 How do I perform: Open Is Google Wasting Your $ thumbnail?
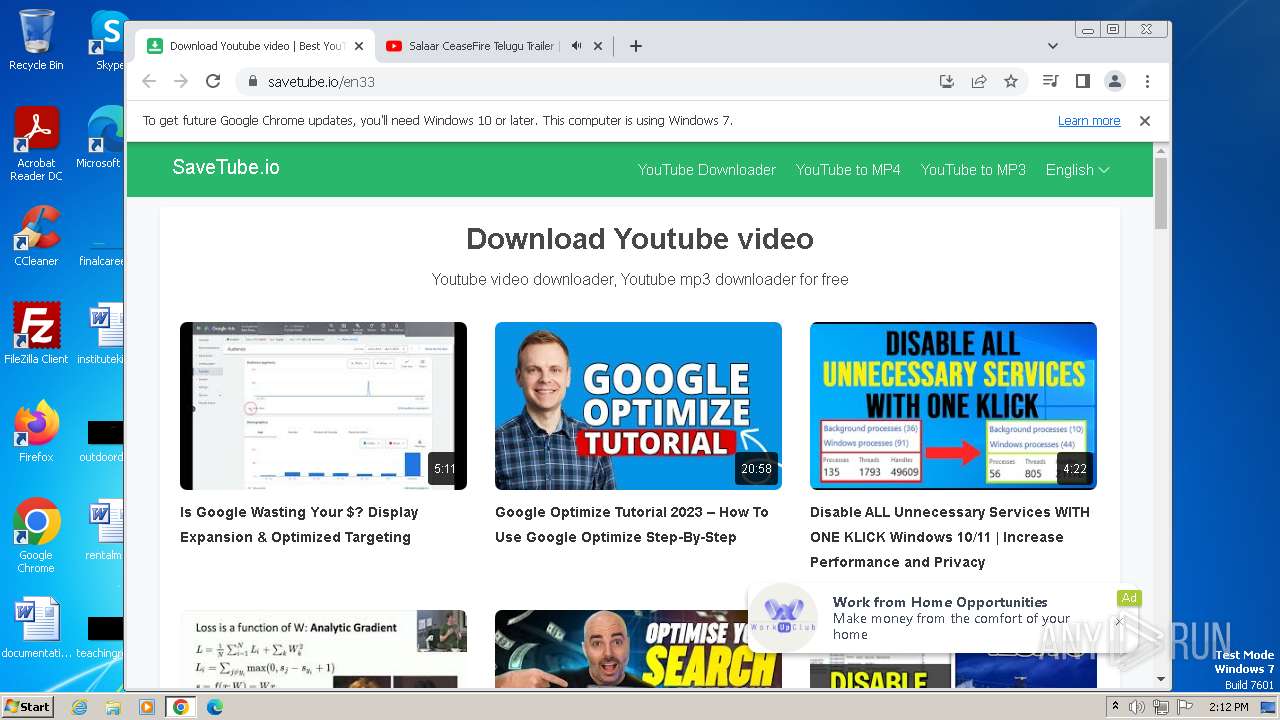[x=323, y=406]
